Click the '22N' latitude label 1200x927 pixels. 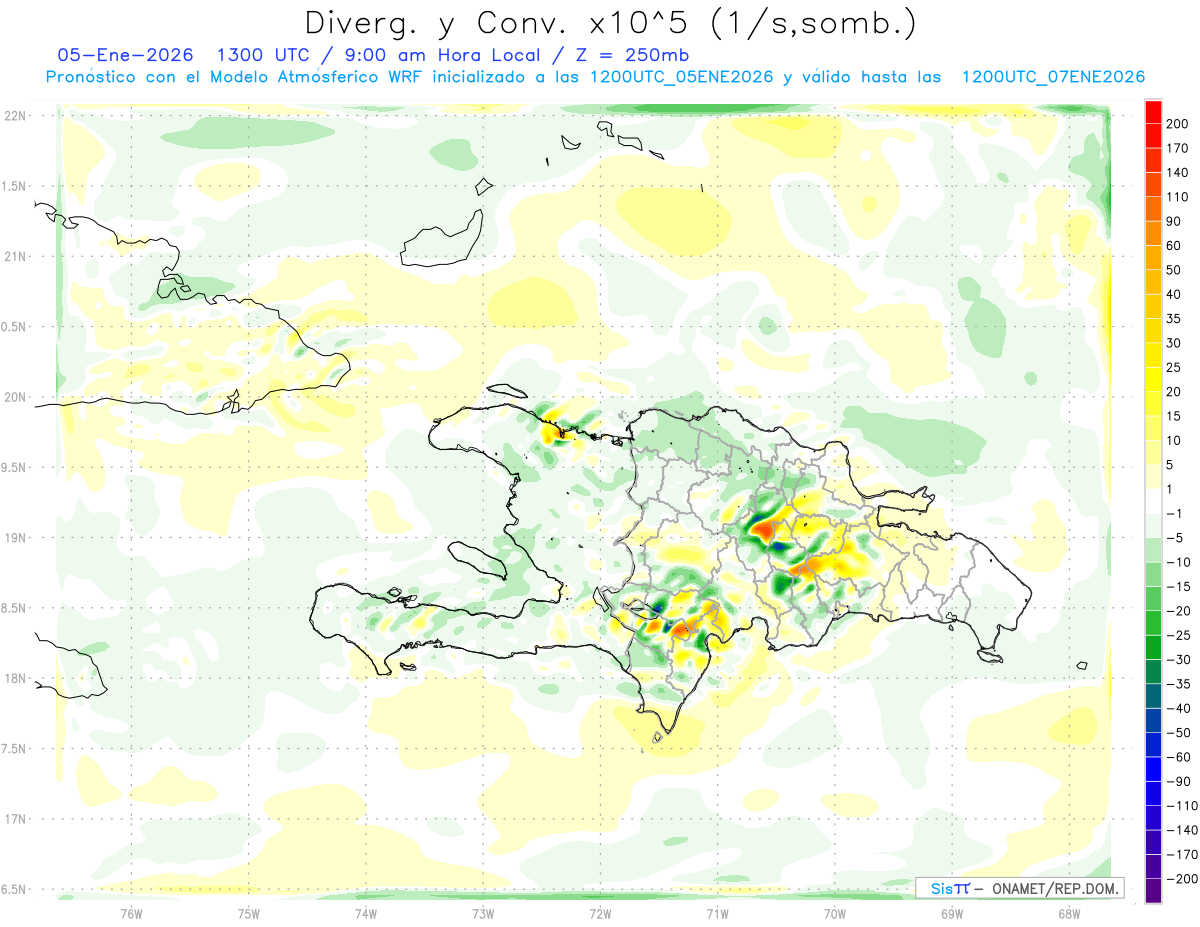(x=14, y=115)
